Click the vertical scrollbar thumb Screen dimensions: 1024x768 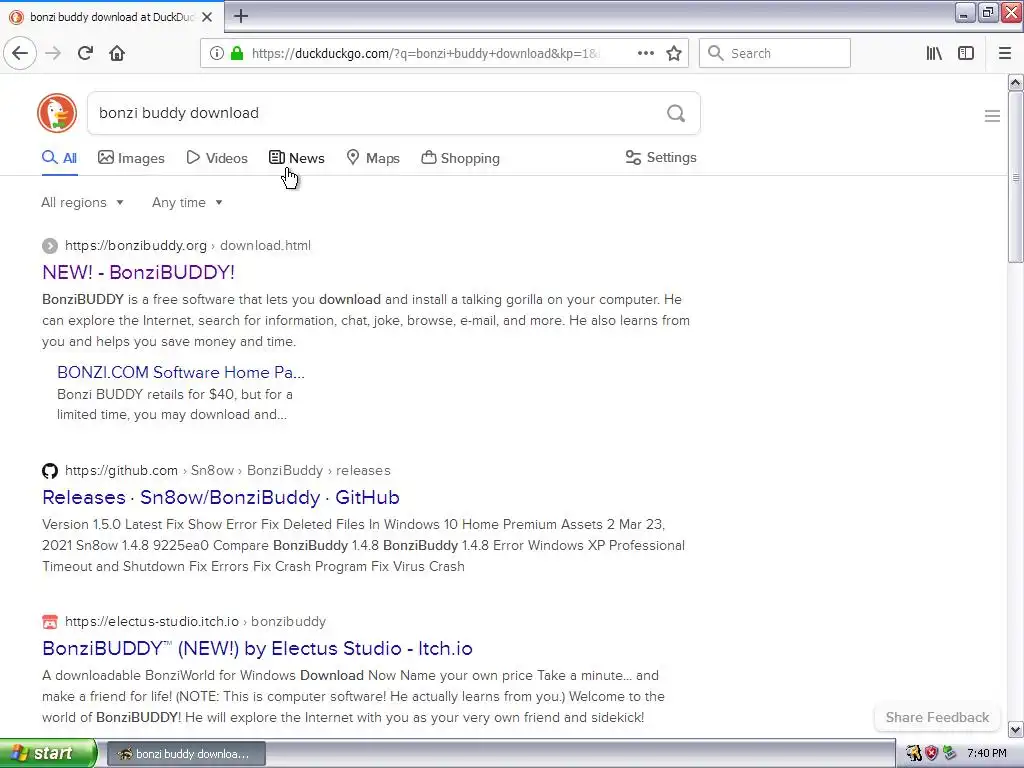(1016, 177)
